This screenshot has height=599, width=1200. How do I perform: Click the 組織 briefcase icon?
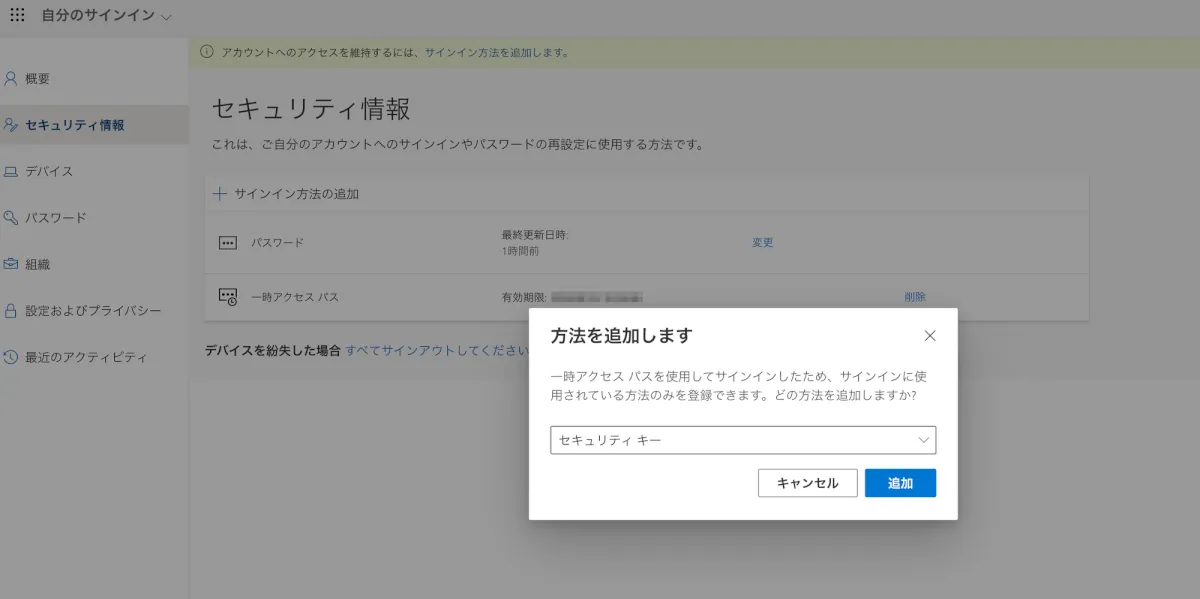coord(11,264)
